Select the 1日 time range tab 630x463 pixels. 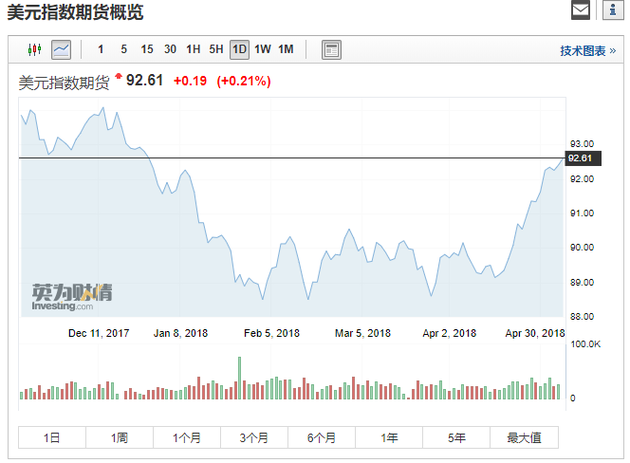tap(52, 438)
